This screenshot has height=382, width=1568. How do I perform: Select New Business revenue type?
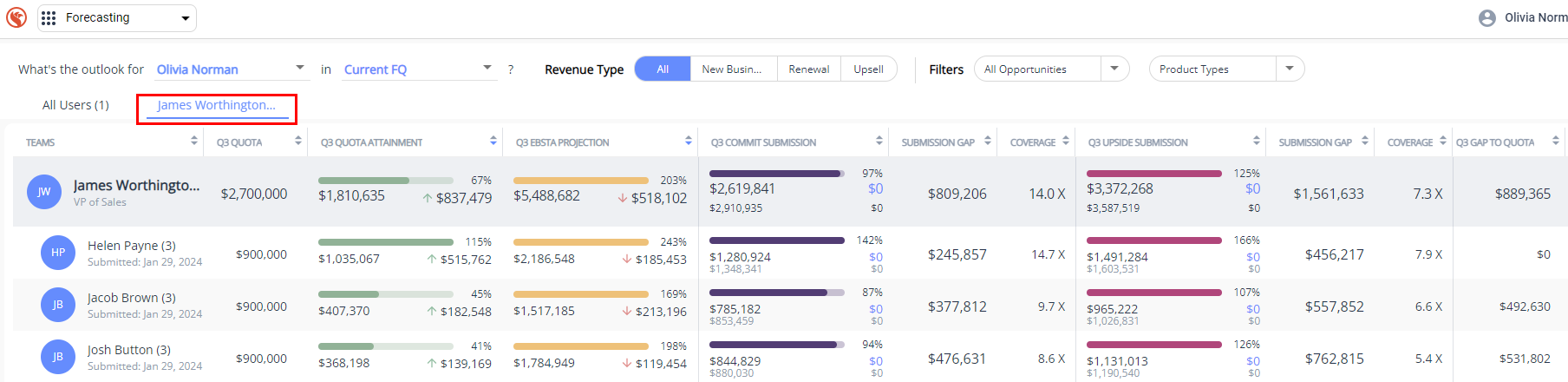coord(732,69)
